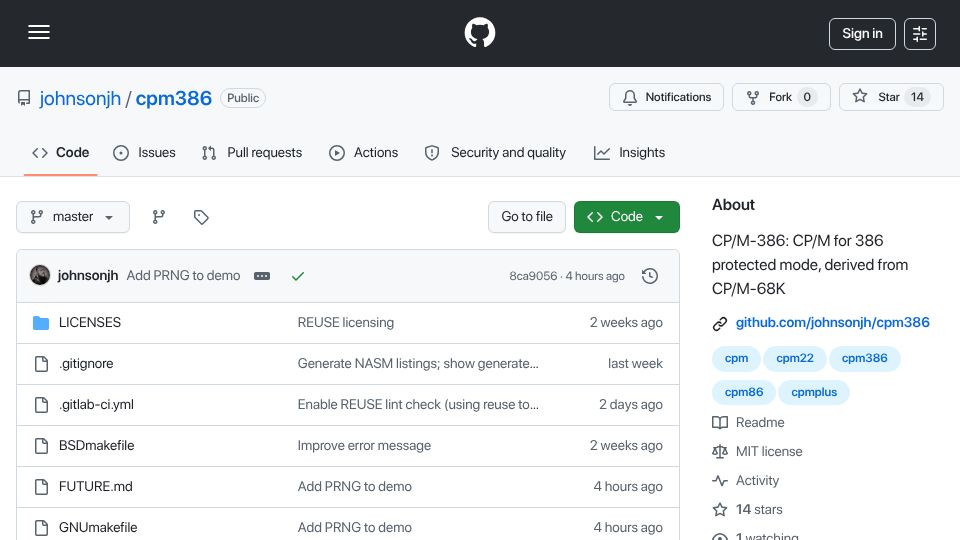Star the cpm386 repository
Viewport: 960px width, 540px height.
(891, 97)
